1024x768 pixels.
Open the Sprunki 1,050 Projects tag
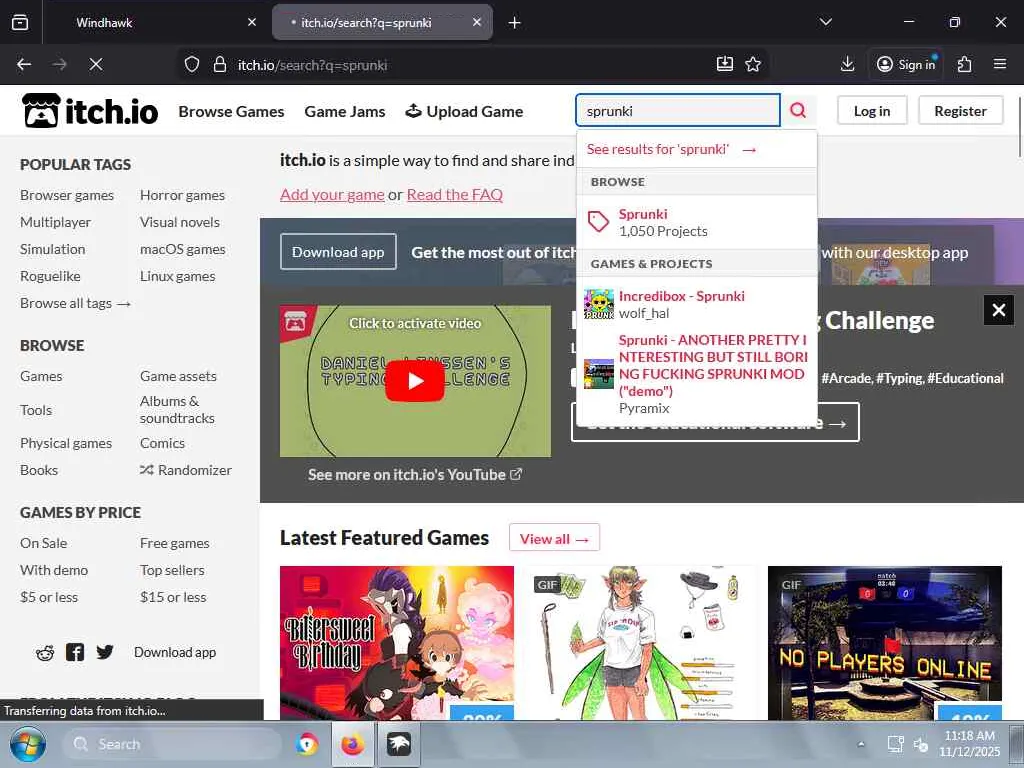(697, 222)
